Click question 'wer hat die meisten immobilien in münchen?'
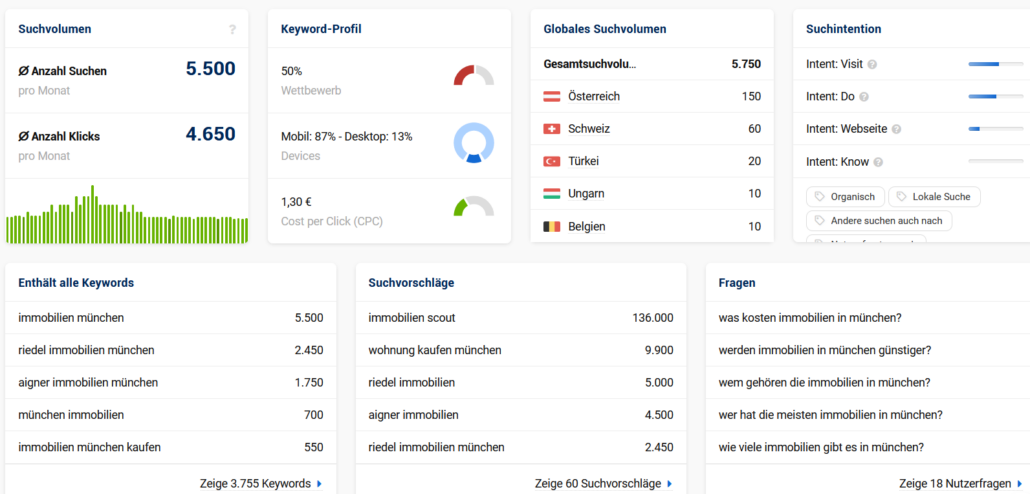Viewport: 1030px width, 494px height. (831, 415)
